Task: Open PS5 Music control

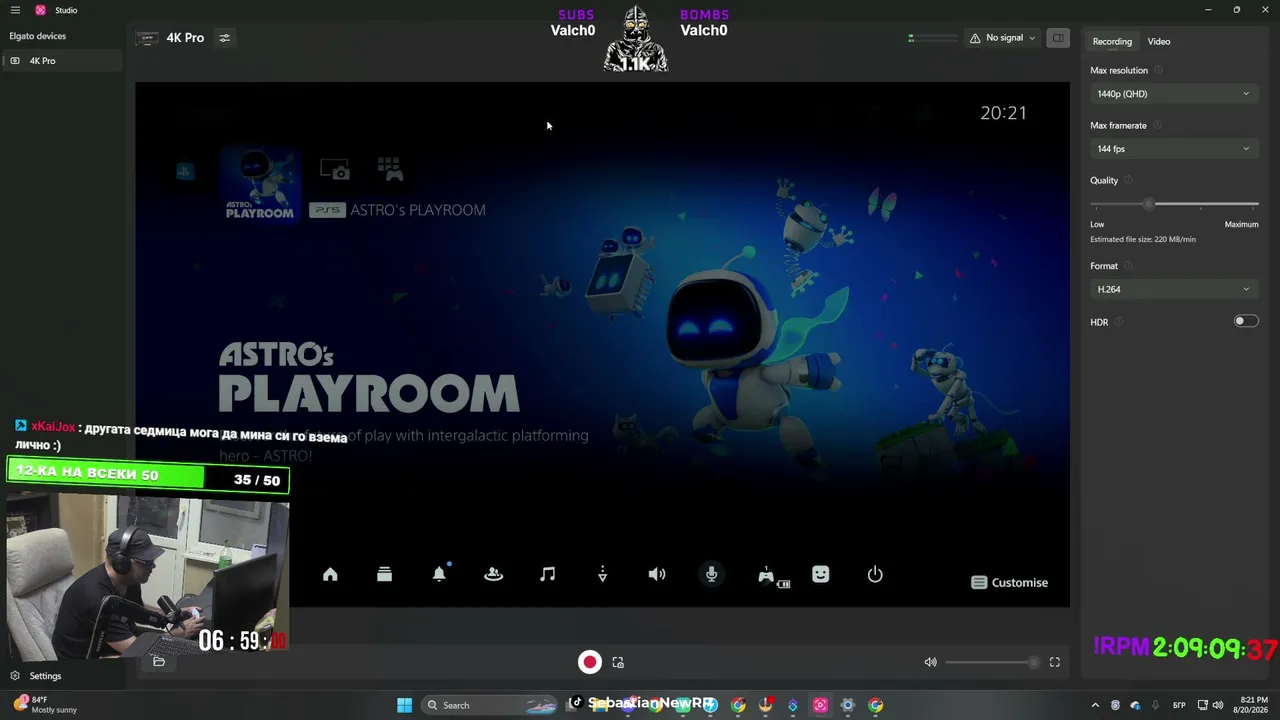Action: coord(547,574)
